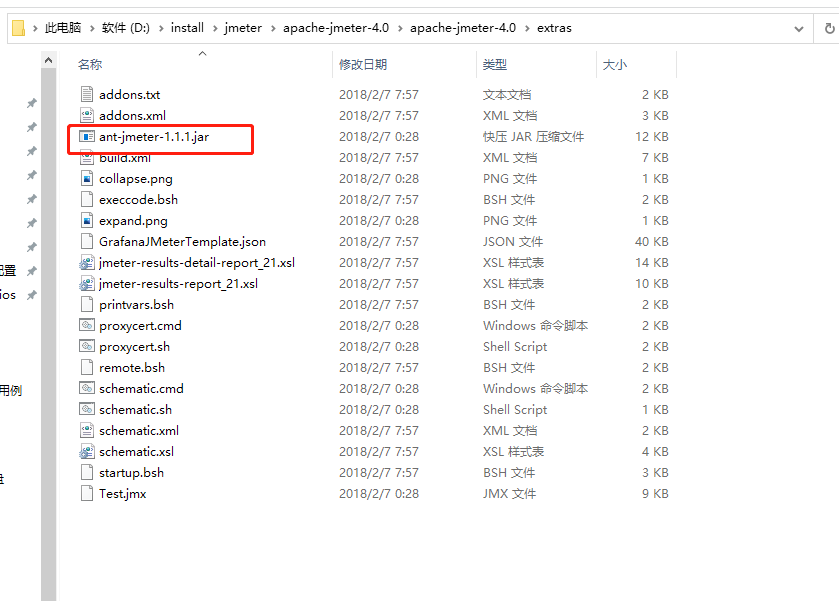Click the startup.bsh file icon
The height and width of the screenshot is (601, 839).
(87, 472)
